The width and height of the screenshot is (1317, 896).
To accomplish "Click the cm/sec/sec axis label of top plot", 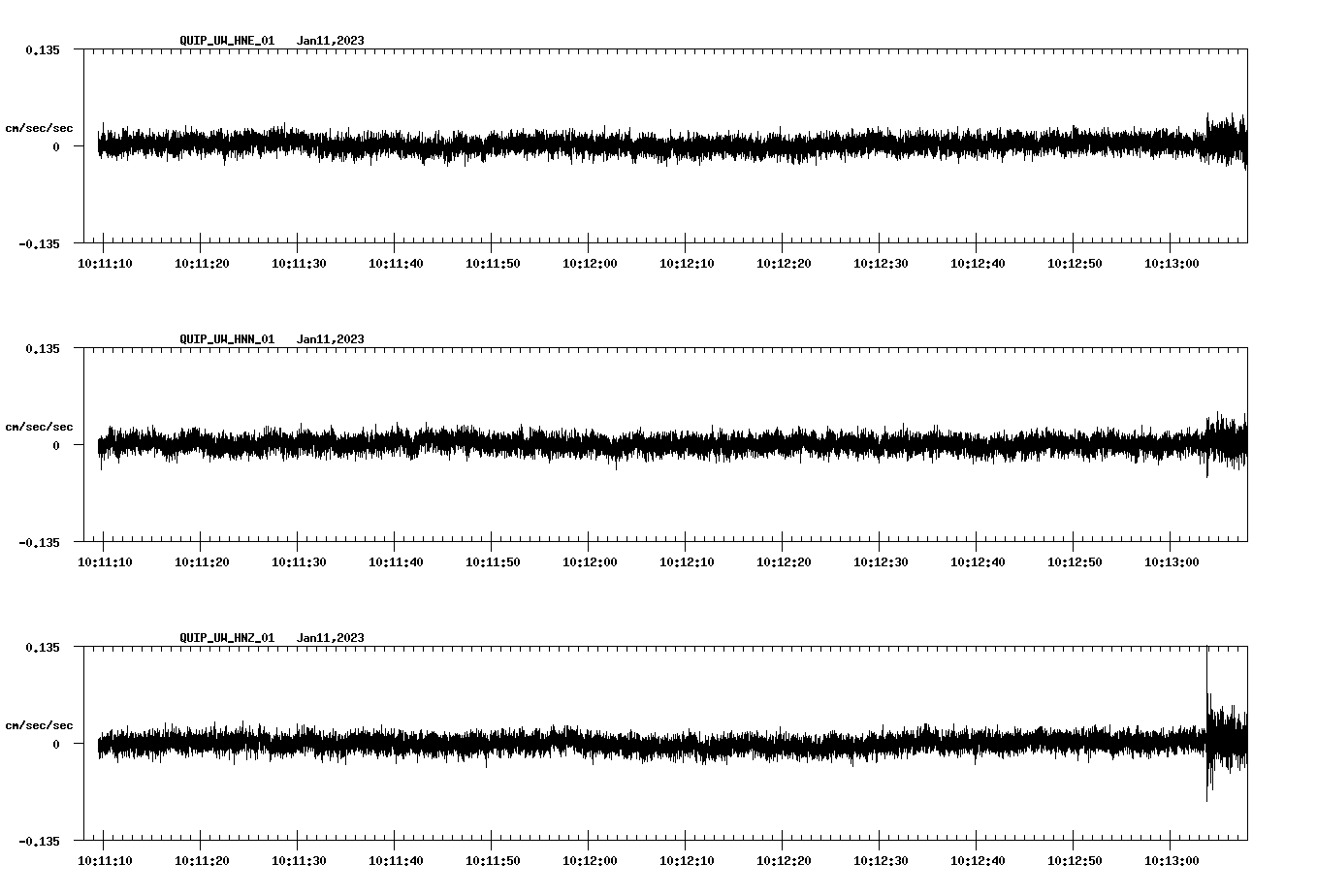I will click(x=40, y=127).
